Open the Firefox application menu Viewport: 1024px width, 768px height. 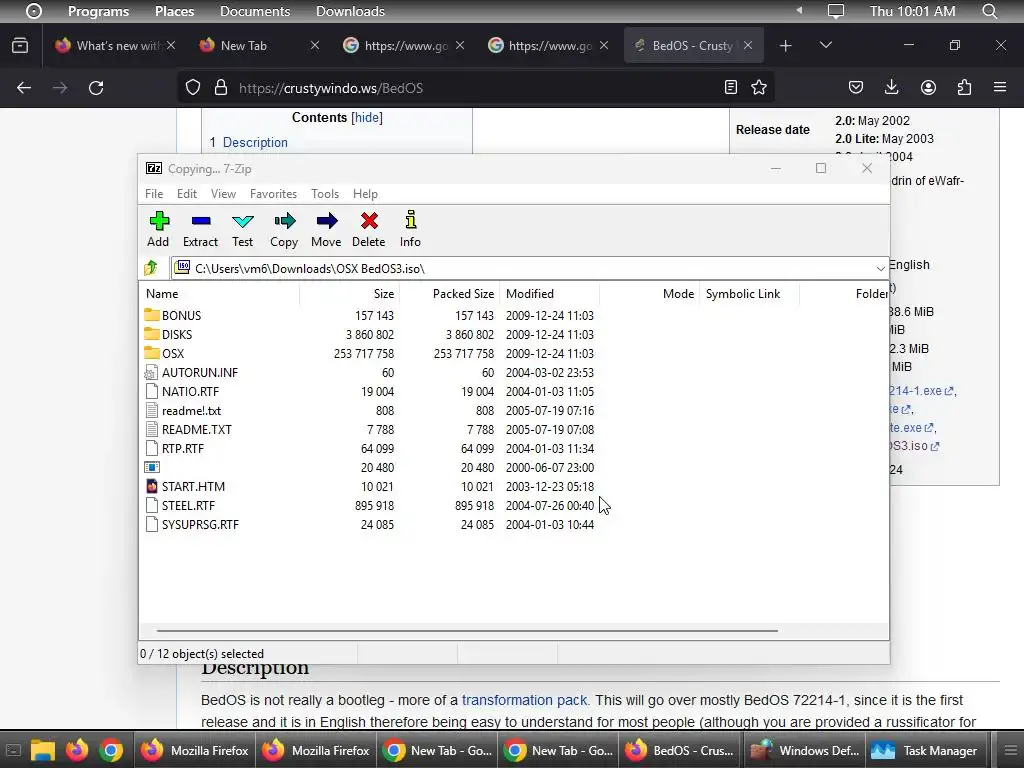[1000, 88]
